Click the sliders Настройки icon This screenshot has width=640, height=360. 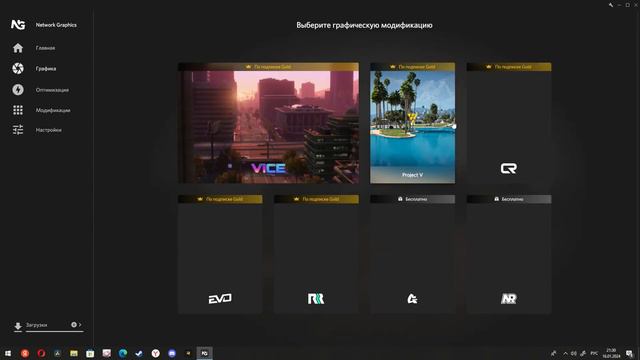[18, 130]
